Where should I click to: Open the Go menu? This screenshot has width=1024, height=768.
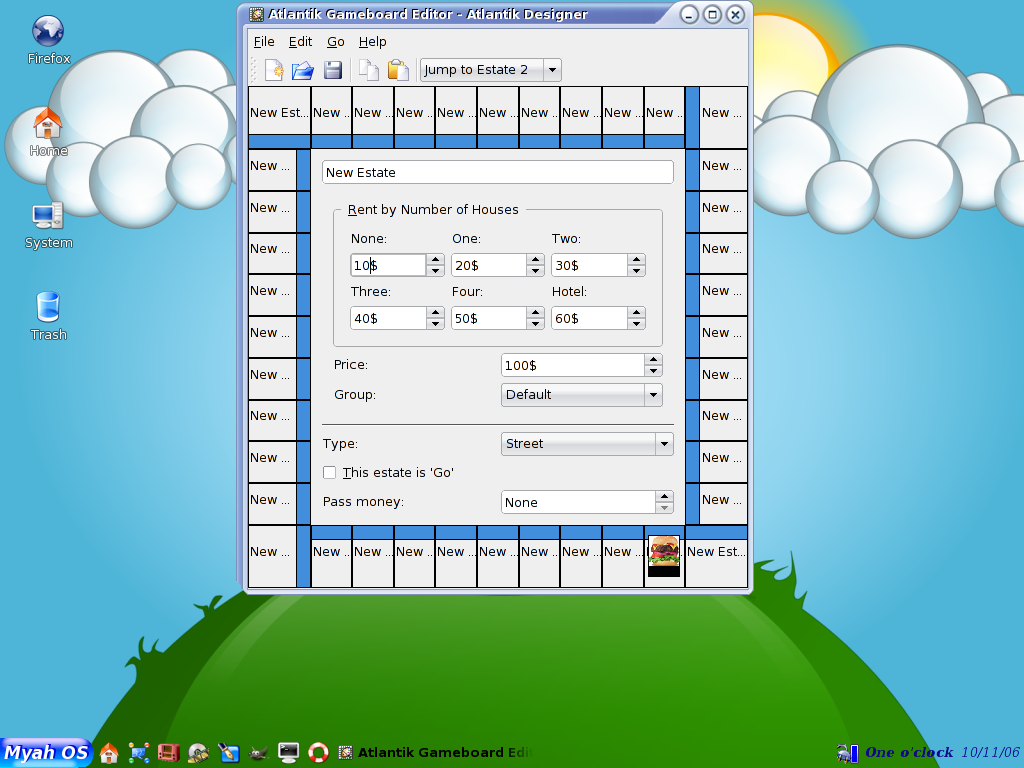click(336, 42)
